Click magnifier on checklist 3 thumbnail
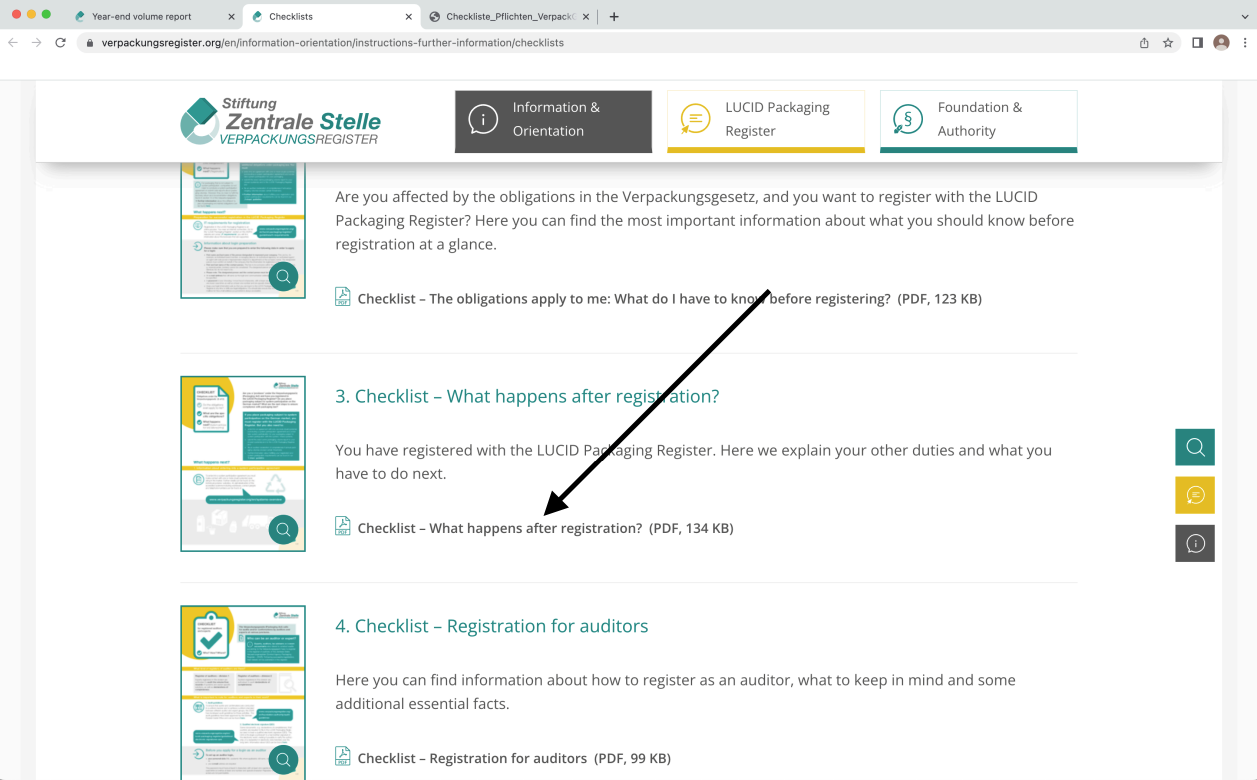 coord(283,530)
